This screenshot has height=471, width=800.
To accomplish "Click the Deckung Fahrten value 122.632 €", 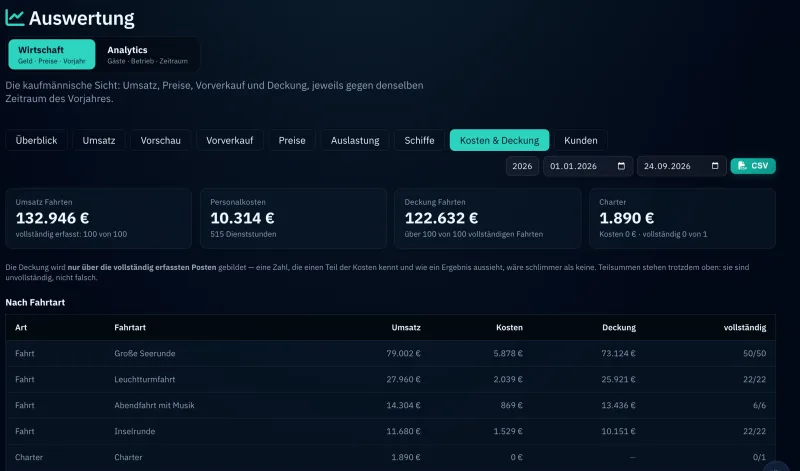I will (441, 218).
